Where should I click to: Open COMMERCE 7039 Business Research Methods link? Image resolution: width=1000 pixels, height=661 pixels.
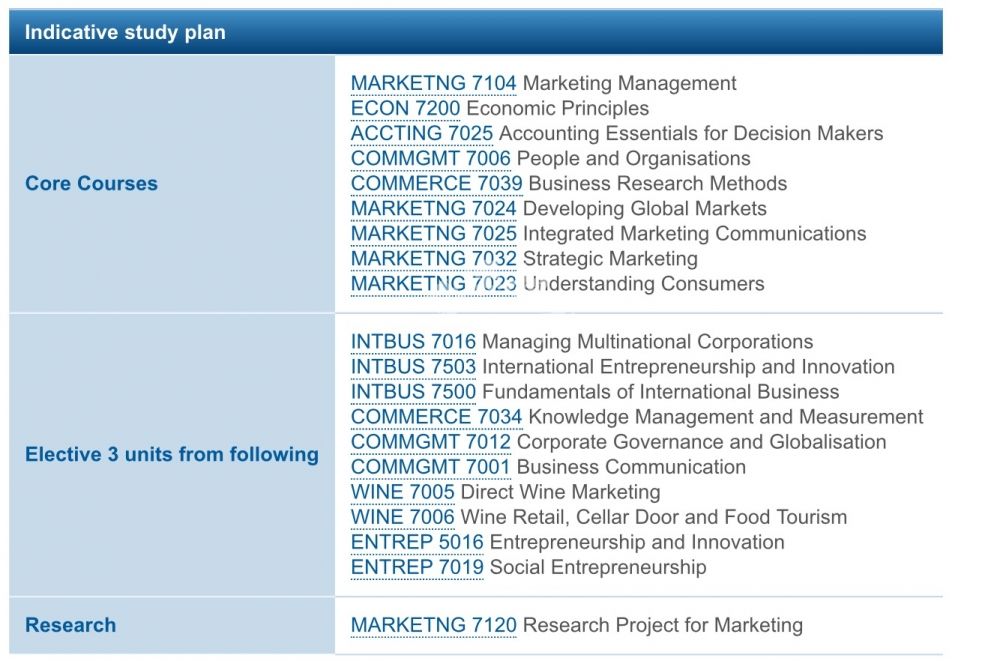(436, 184)
